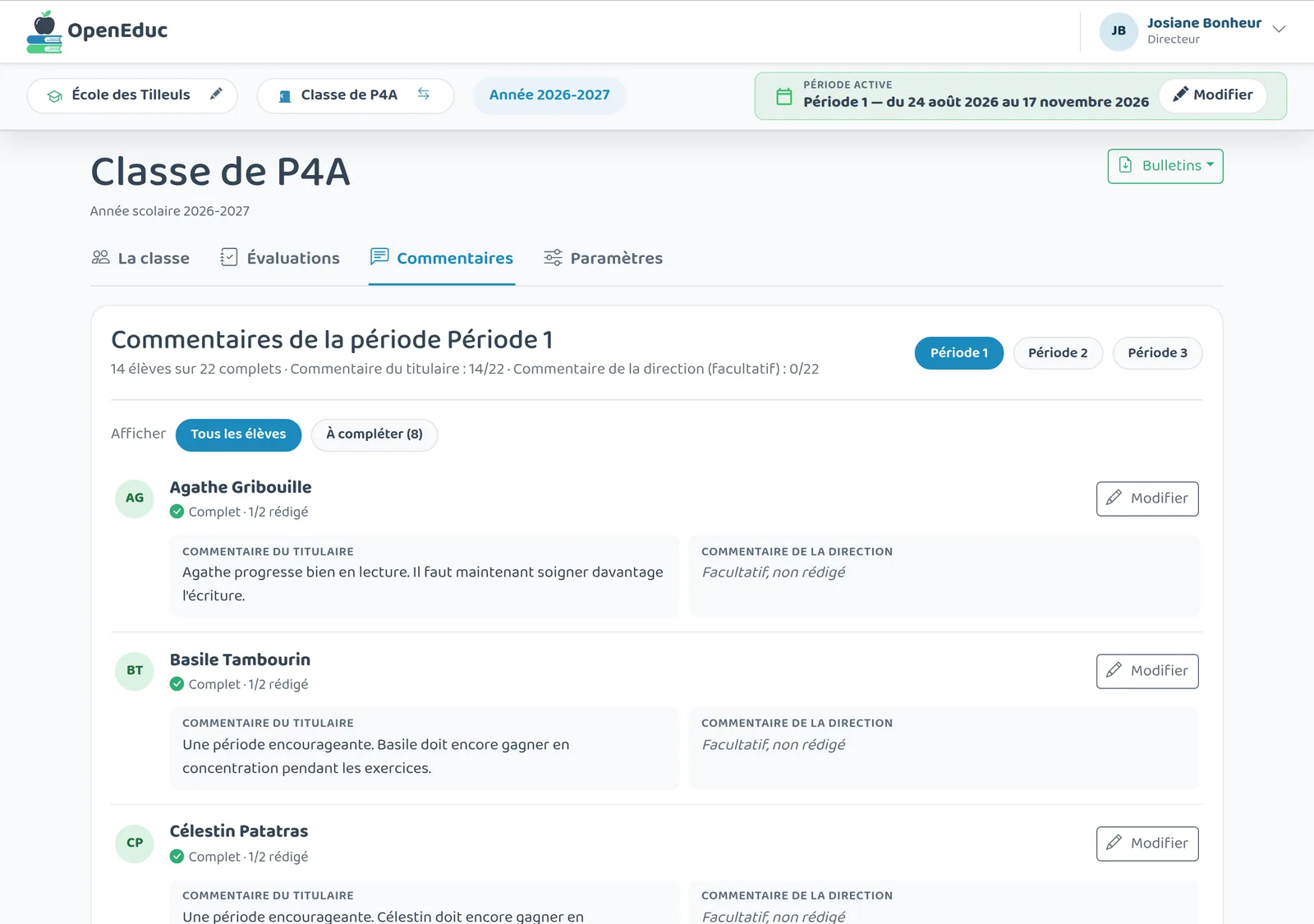1314x924 pixels.
Task: Click the AG avatar for Agathe Gribouille
Action: click(x=135, y=498)
